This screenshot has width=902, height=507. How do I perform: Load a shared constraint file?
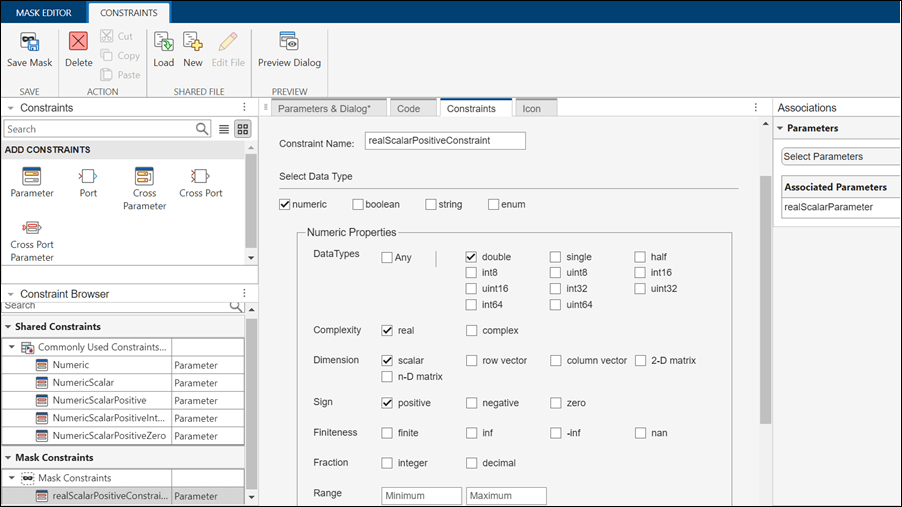pos(163,49)
